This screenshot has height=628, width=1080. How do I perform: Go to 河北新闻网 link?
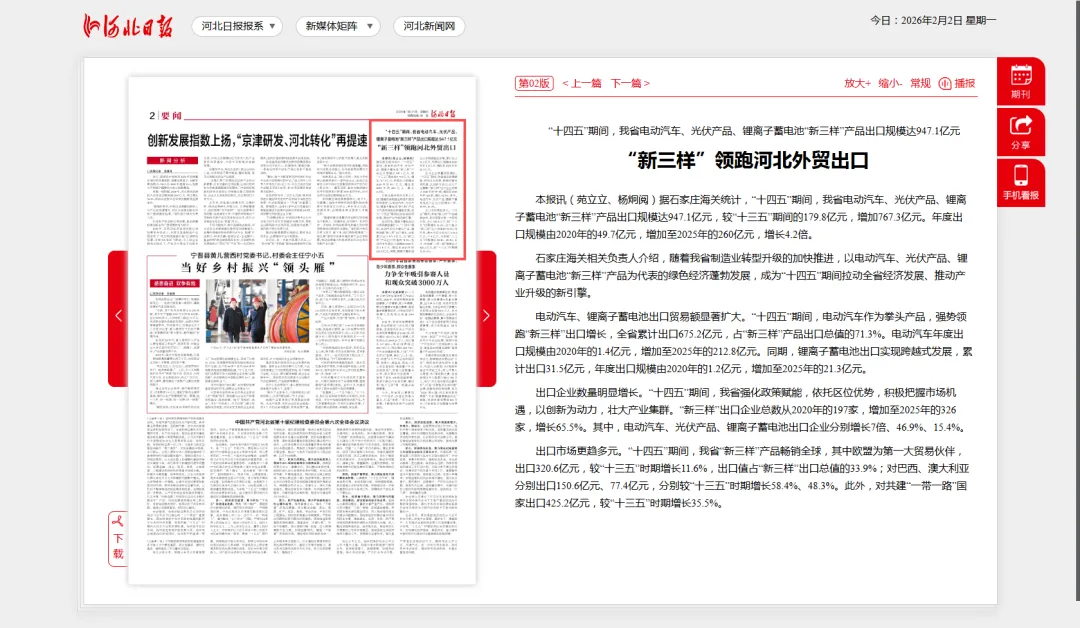click(429, 26)
